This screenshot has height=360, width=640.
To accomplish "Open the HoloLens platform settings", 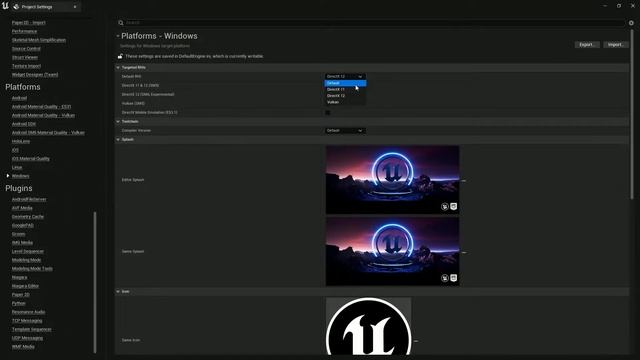I will tap(21, 141).
